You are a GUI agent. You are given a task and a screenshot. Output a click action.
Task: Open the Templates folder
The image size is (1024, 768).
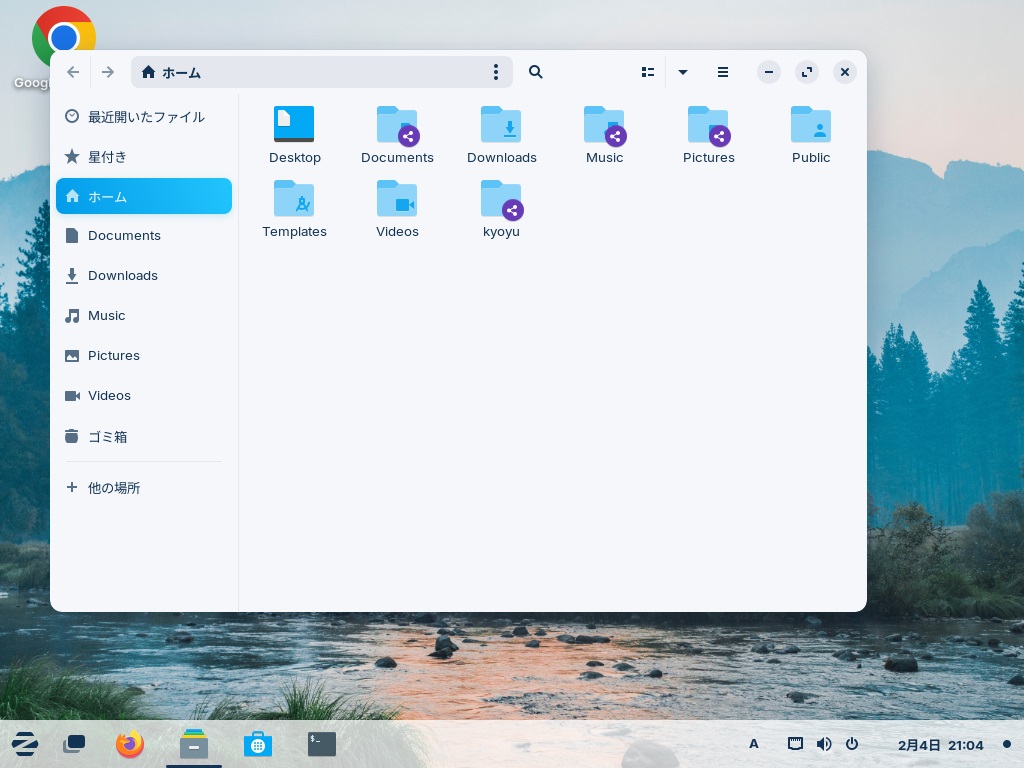tap(294, 199)
